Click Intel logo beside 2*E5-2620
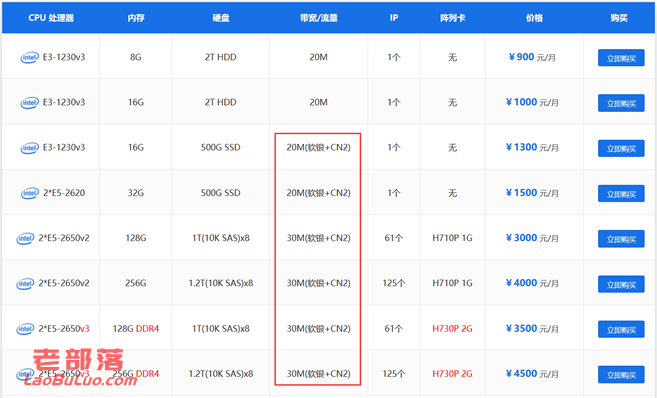The image size is (657, 398). 30,194
